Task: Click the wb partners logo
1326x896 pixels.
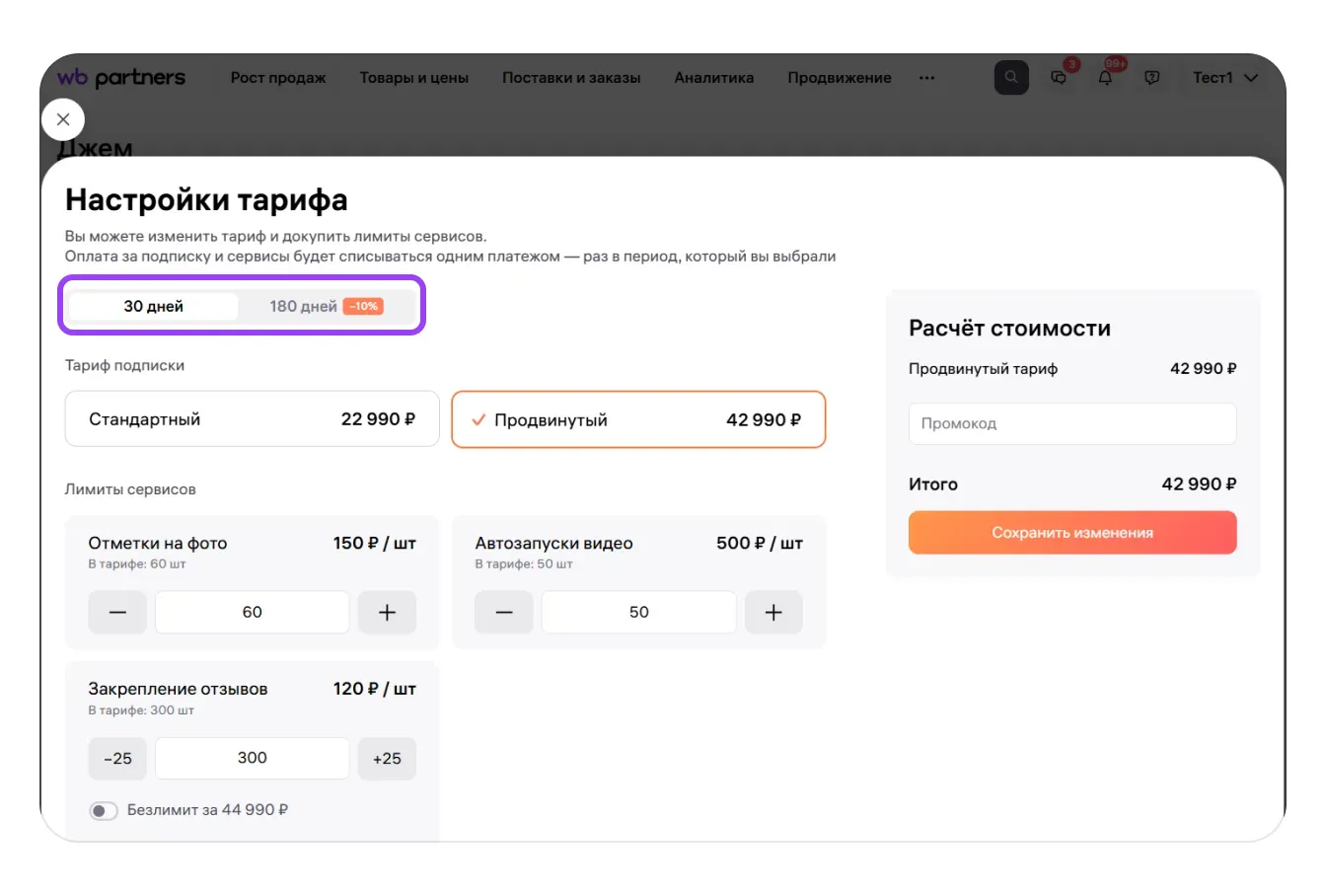Action: tap(121, 78)
